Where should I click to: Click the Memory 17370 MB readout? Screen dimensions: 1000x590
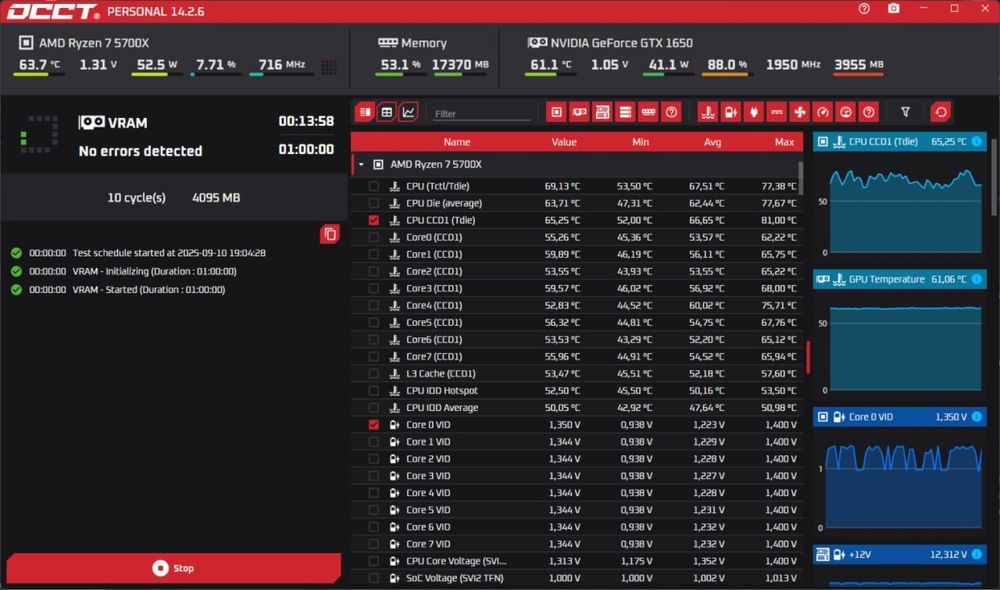coord(460,65)
